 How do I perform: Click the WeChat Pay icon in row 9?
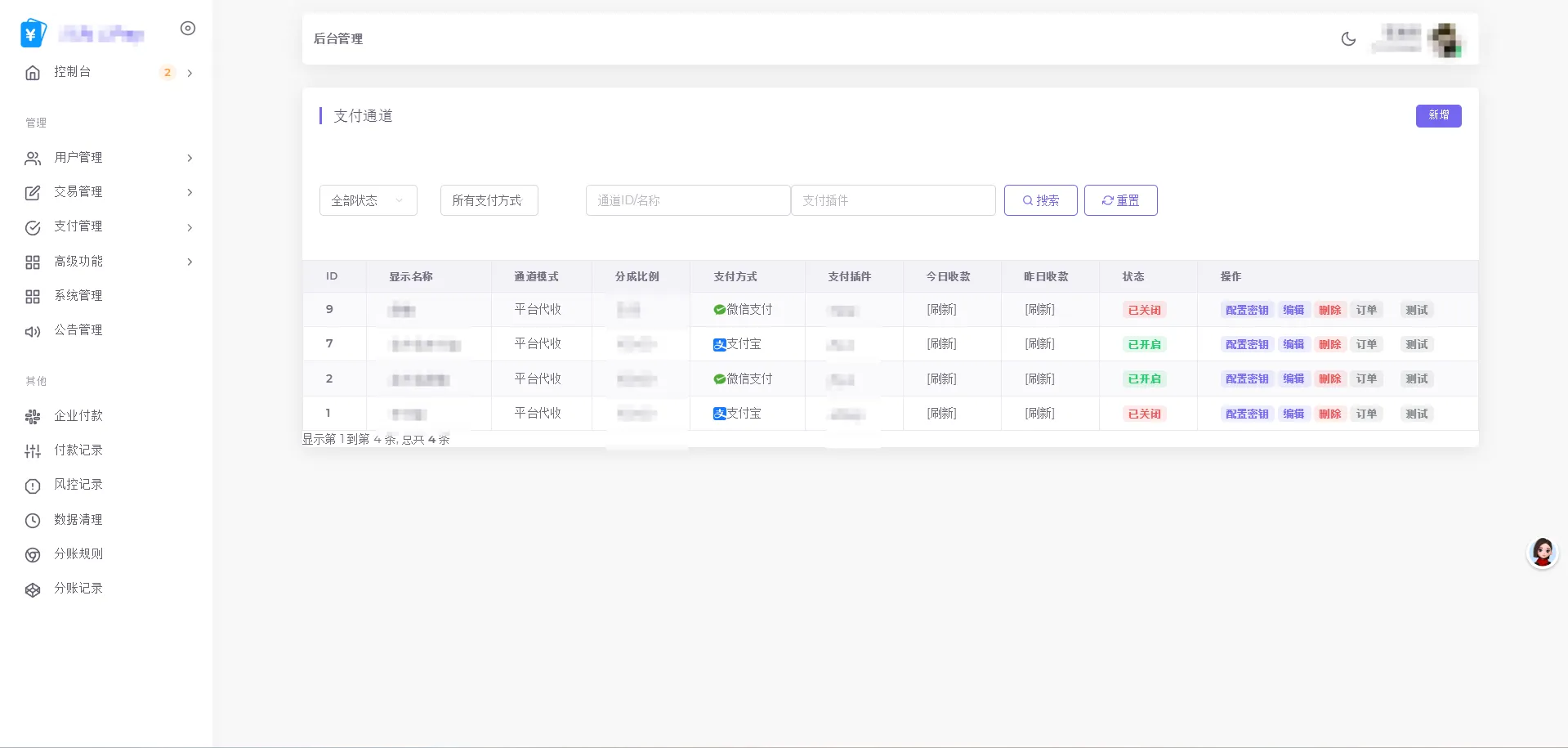pyautogui.click(x=718, y=310)
